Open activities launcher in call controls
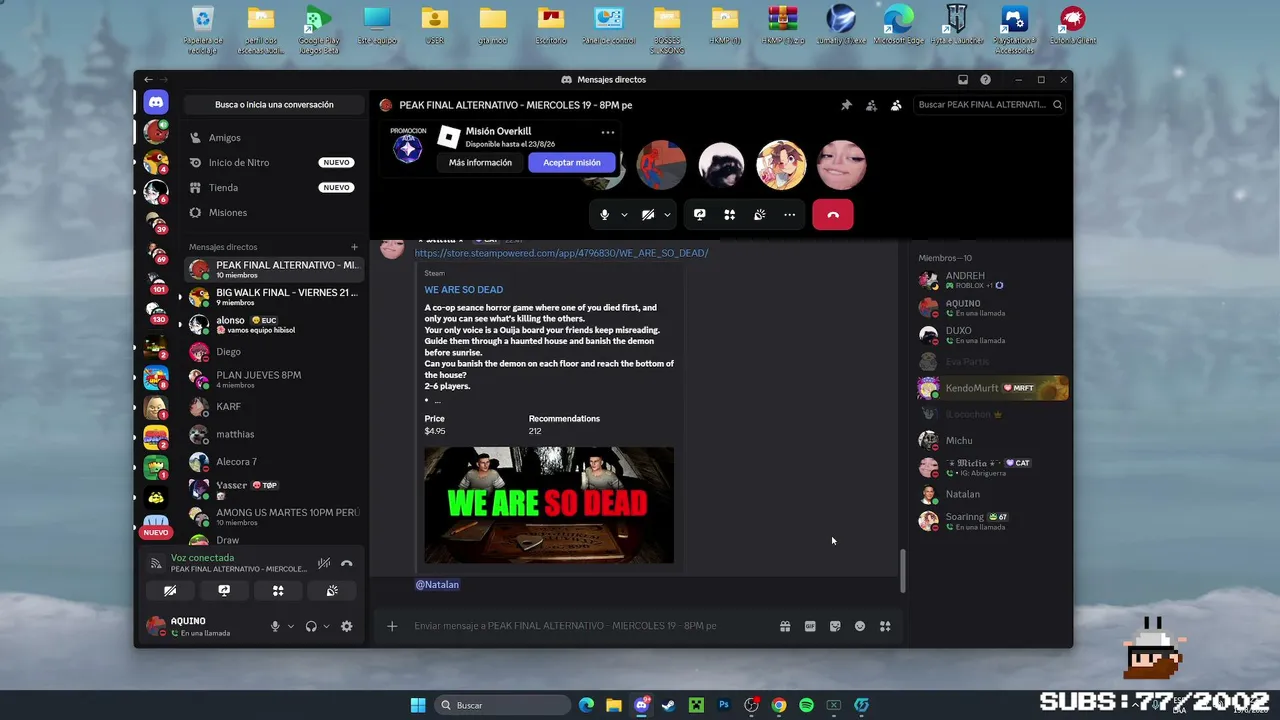This screenshot has height=720, width=1280. pyautogui.click(x=730, y=215)
